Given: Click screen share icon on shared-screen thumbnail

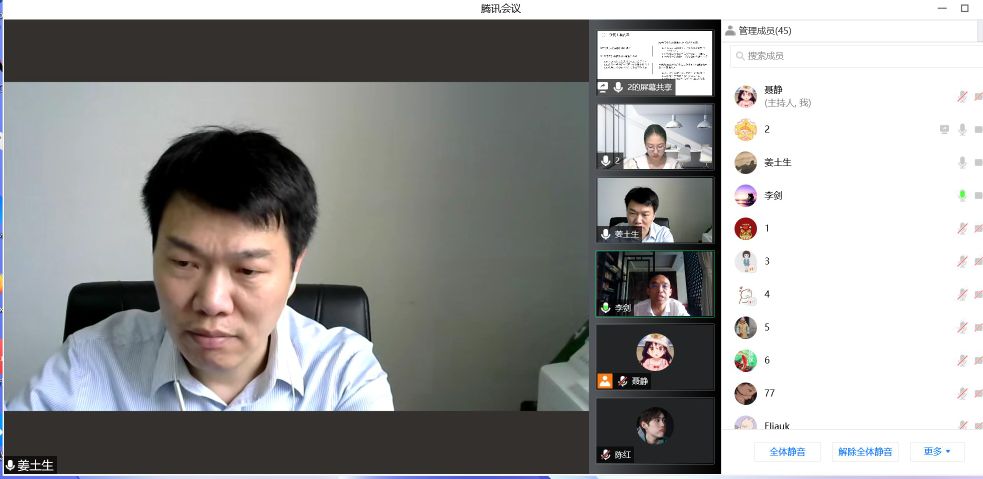Looking at the screenshot, I should [x=603, y=87].
